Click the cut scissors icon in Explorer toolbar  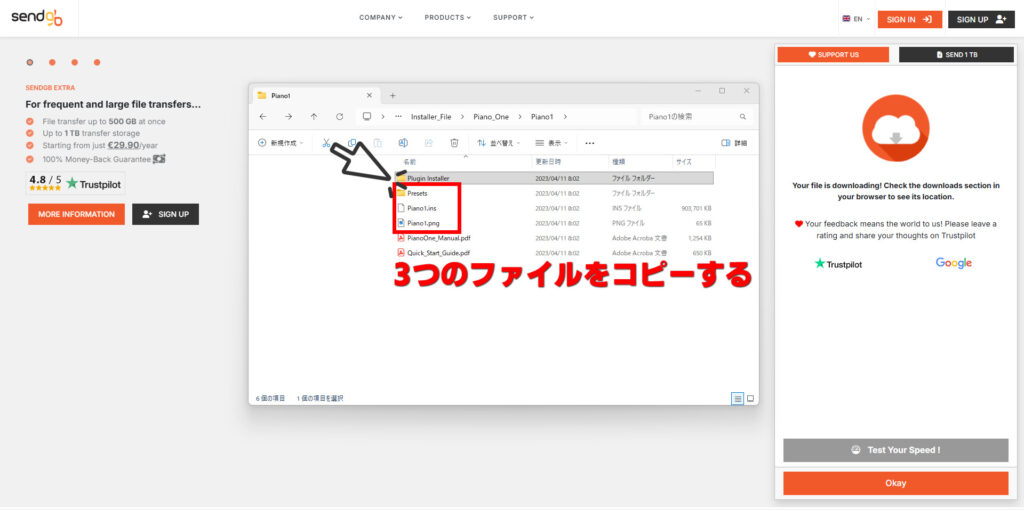(326, 143)
